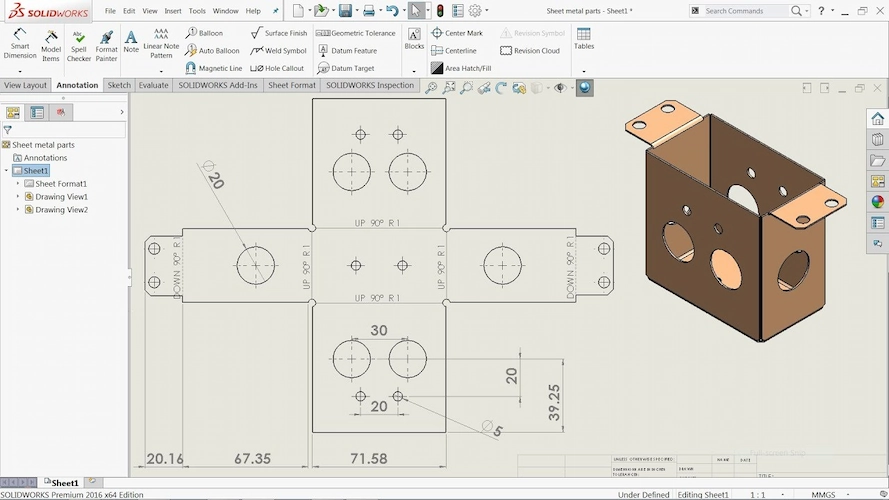The height and width of the screenshot is (500, 889).
Task: Click the Rebuild traffic light icon
Action: [x=440, y=10]
